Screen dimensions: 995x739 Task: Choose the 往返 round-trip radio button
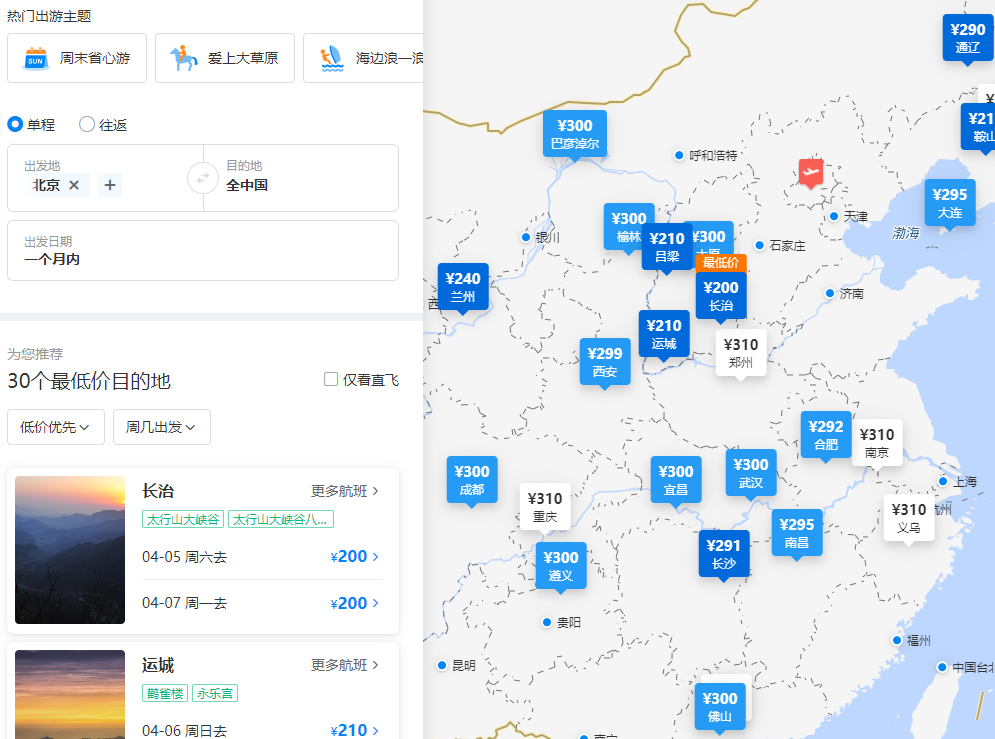tap(87, 125)
